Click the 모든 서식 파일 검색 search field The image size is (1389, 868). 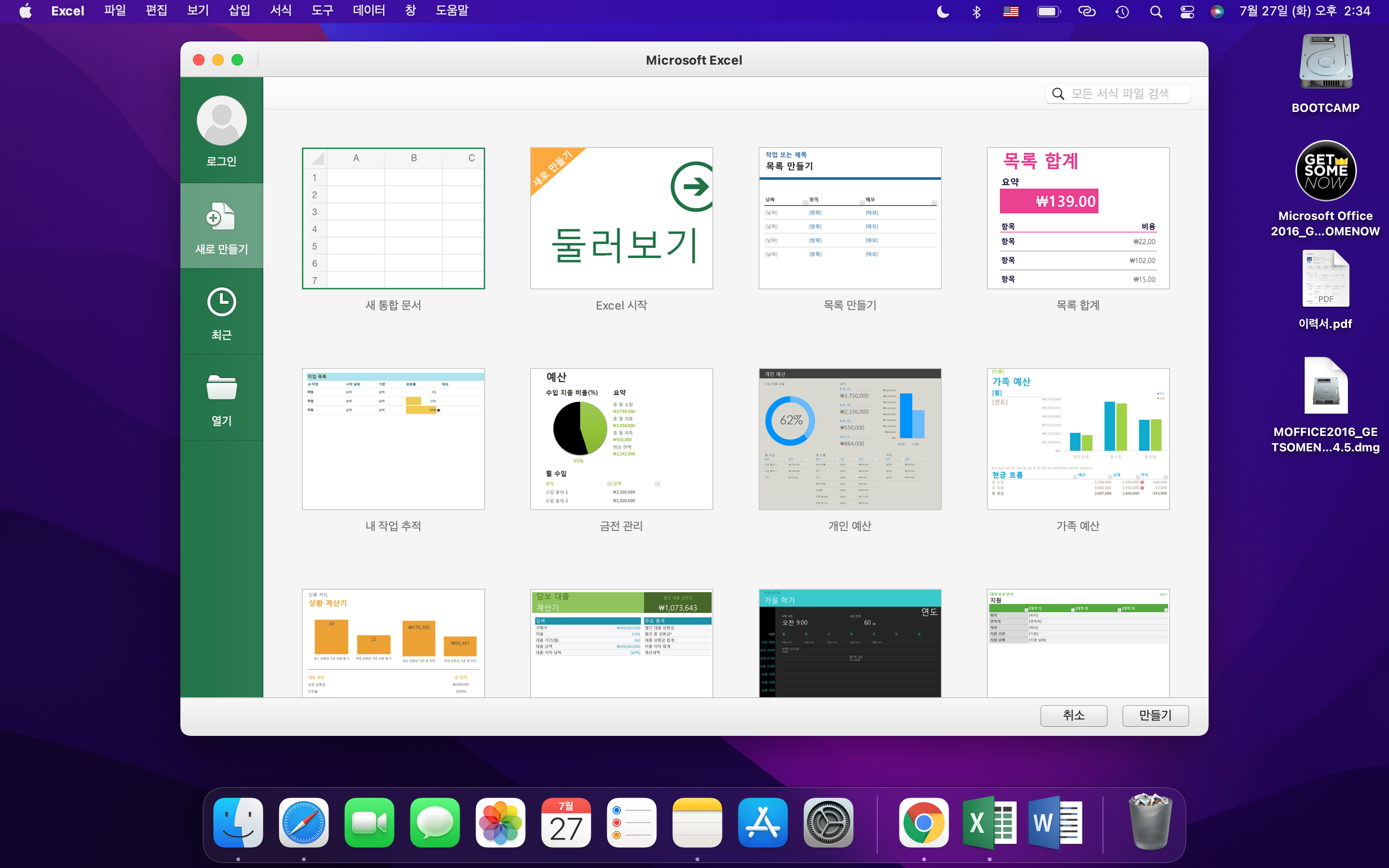point(1118,94)
